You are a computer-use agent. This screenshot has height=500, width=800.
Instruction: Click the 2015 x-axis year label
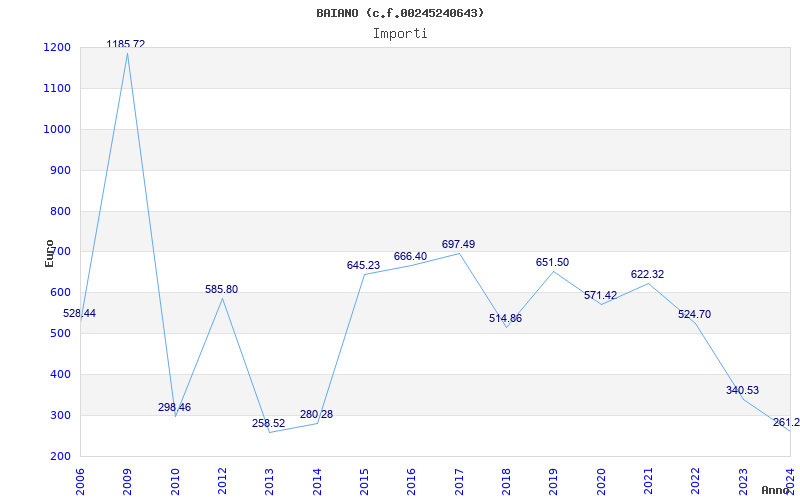[x=364, y=482]
